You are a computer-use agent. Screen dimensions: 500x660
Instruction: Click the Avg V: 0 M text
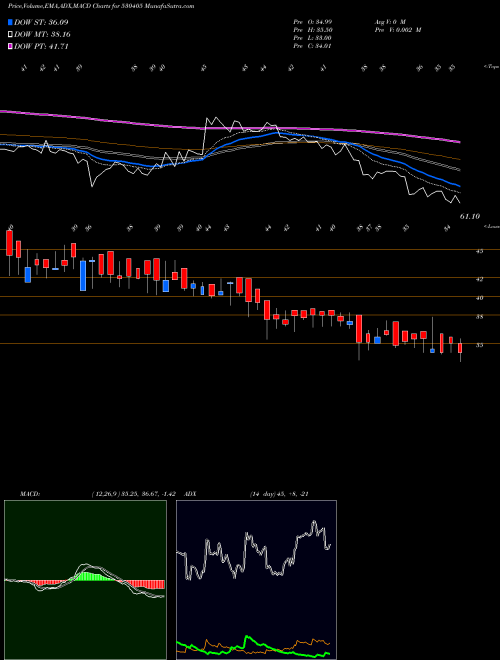[x=389, y=22]
